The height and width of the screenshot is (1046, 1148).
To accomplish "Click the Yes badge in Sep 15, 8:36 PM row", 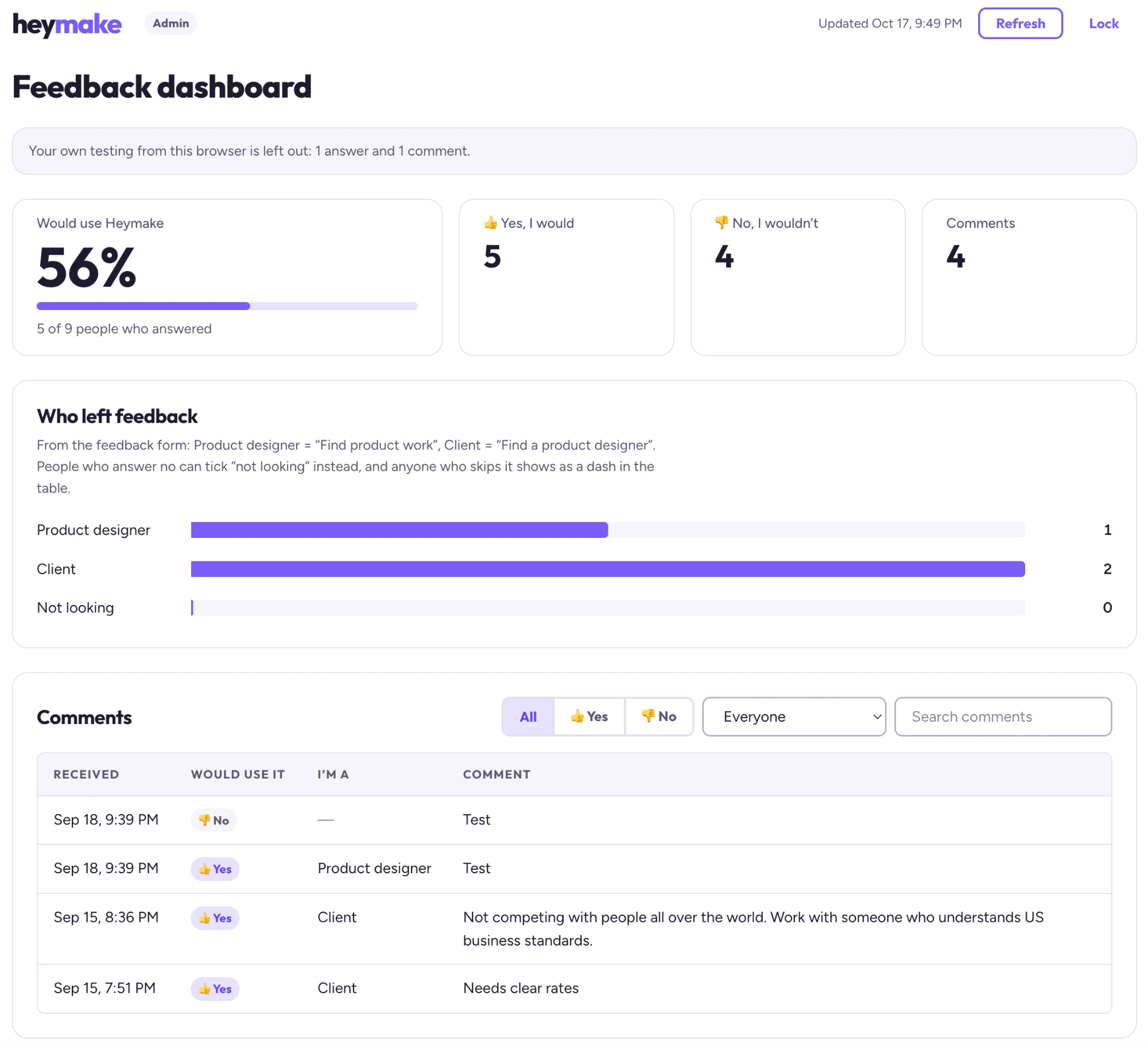I will (x=215, y=917).
